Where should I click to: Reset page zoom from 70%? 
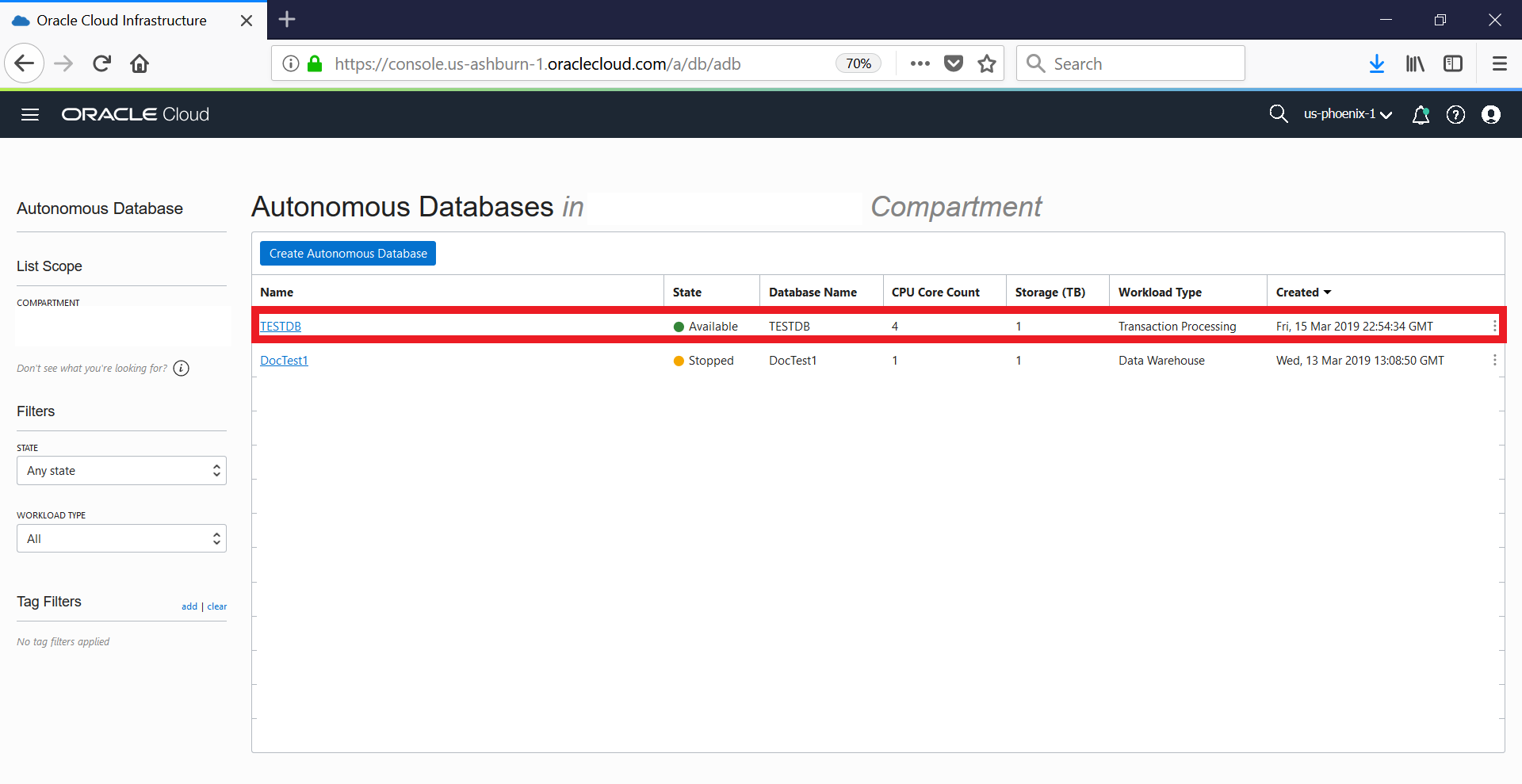click(x=859, y=63)
